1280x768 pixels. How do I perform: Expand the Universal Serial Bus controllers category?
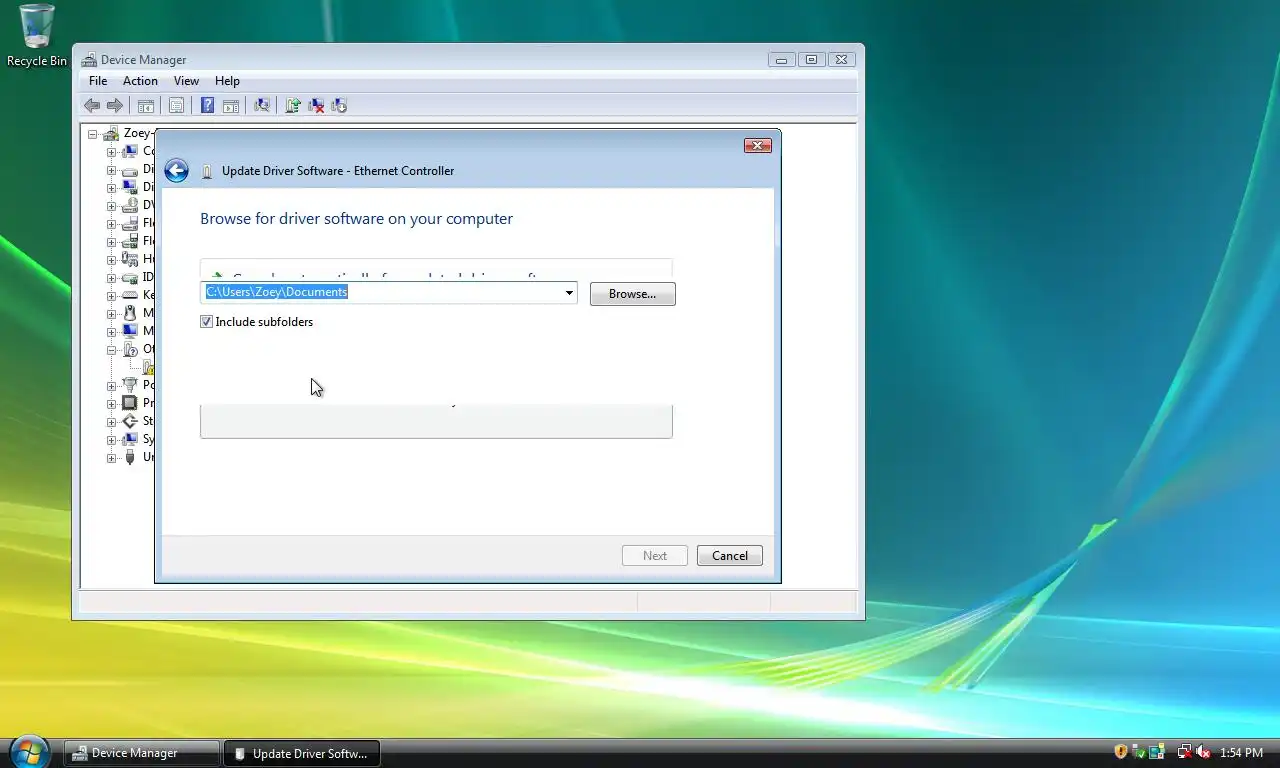click(111, 458)
